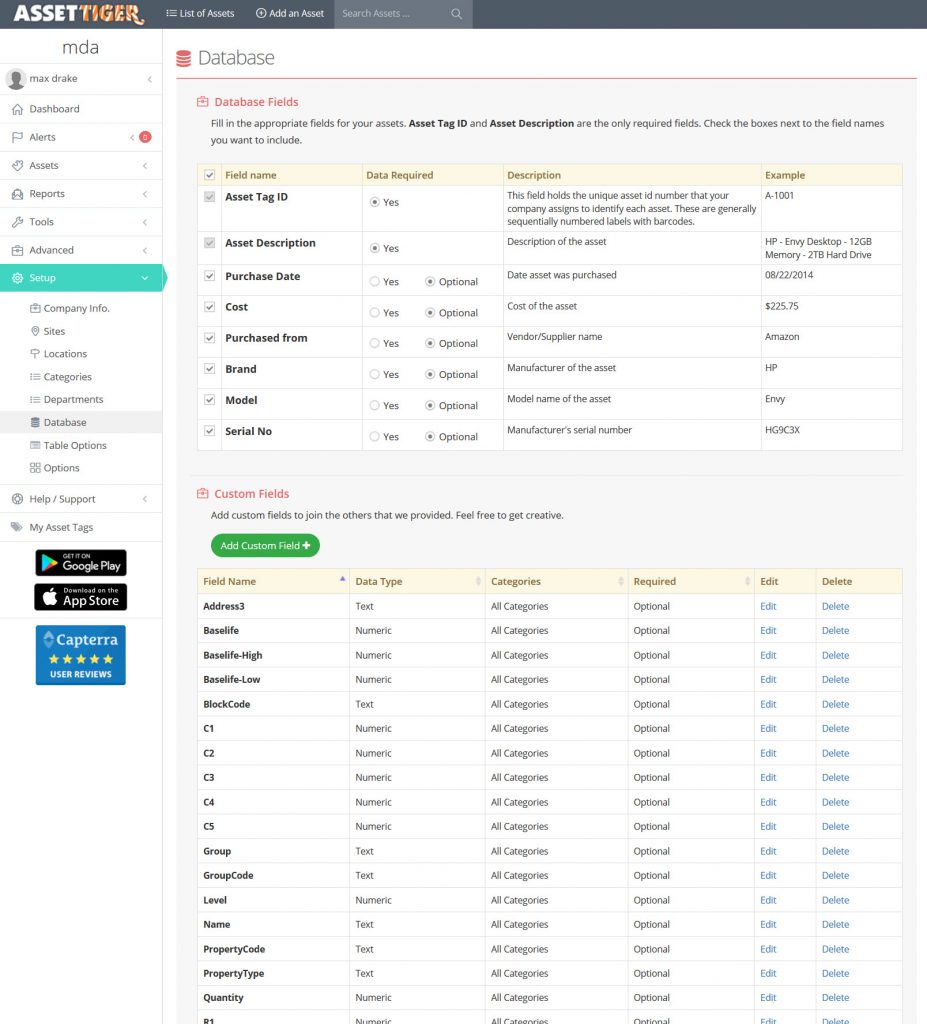The image size is (927, 1024).
Task: Click the AssetTiger logo
Action: click(78, 14)
